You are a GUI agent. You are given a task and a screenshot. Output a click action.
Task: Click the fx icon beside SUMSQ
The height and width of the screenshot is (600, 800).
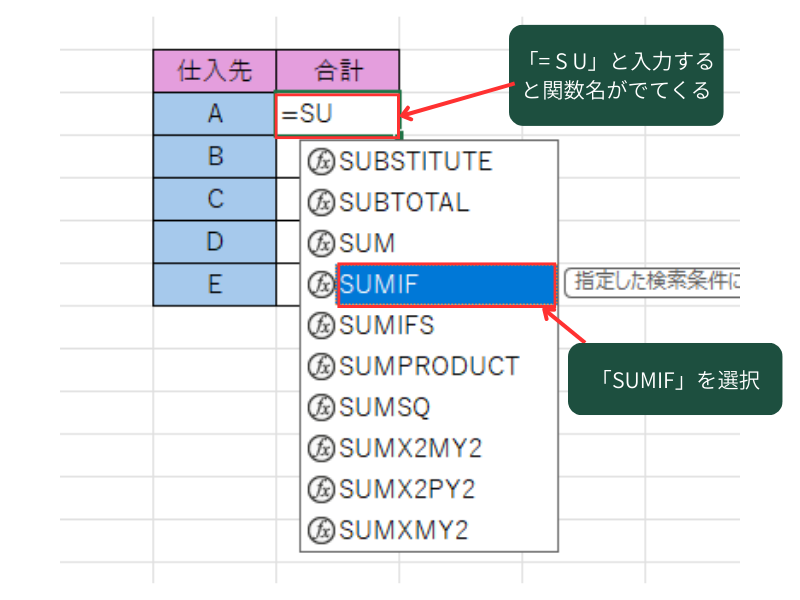(x=322, y=407)
